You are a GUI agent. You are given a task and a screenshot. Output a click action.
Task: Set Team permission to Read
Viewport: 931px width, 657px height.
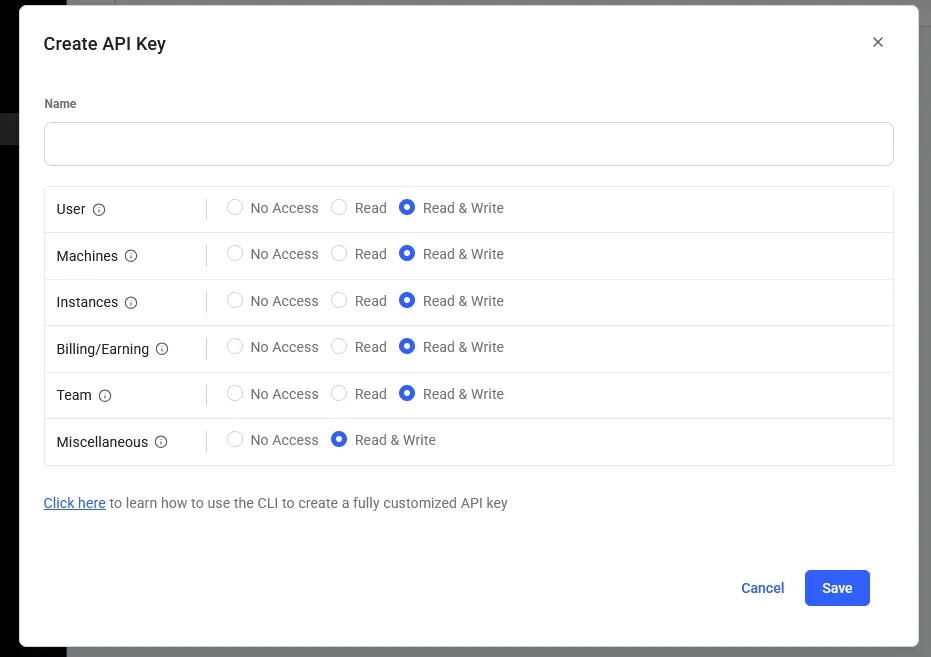(339, 393)
